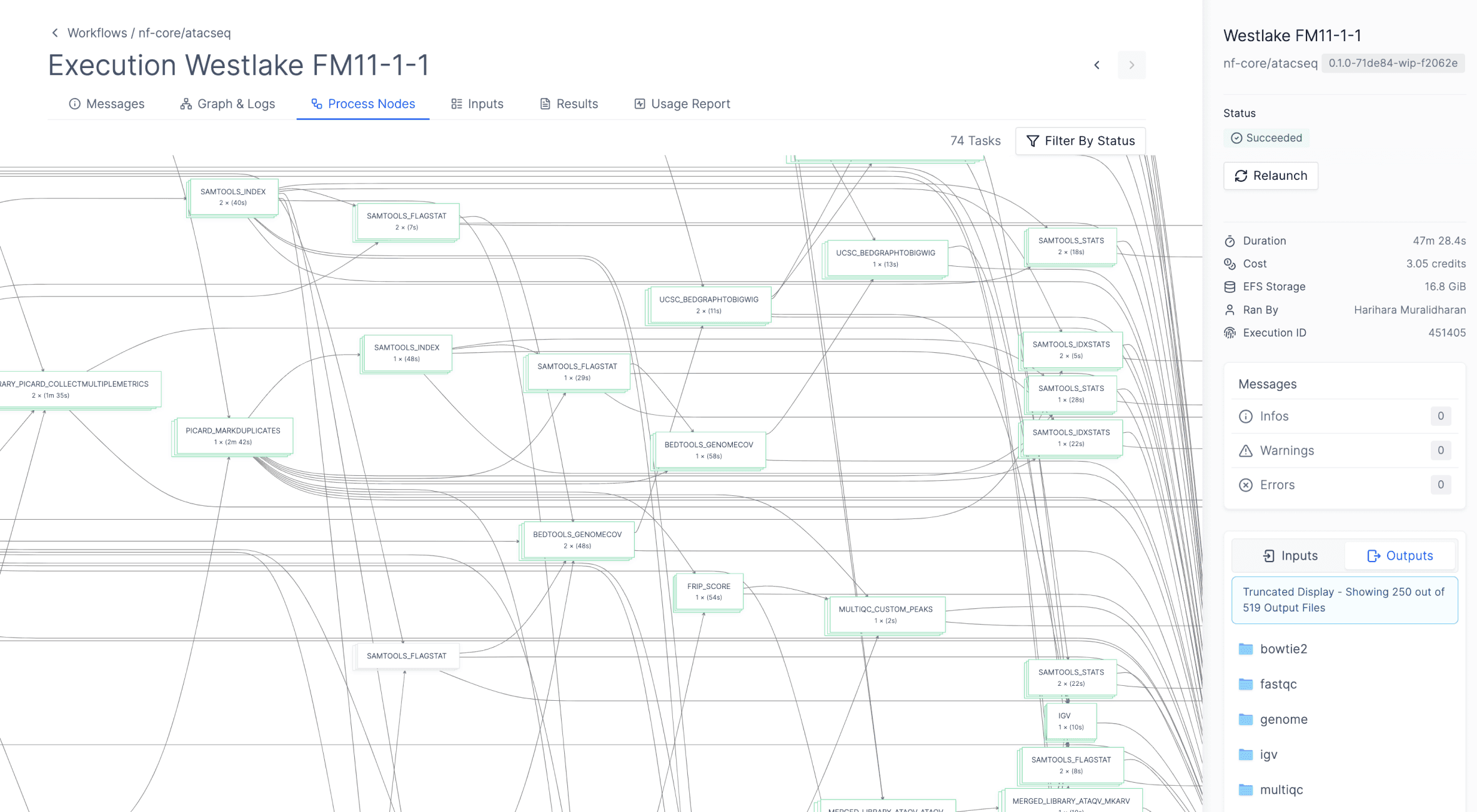Open Errors messages row
Screen dimensions: 1477x812
(1344, 485)
